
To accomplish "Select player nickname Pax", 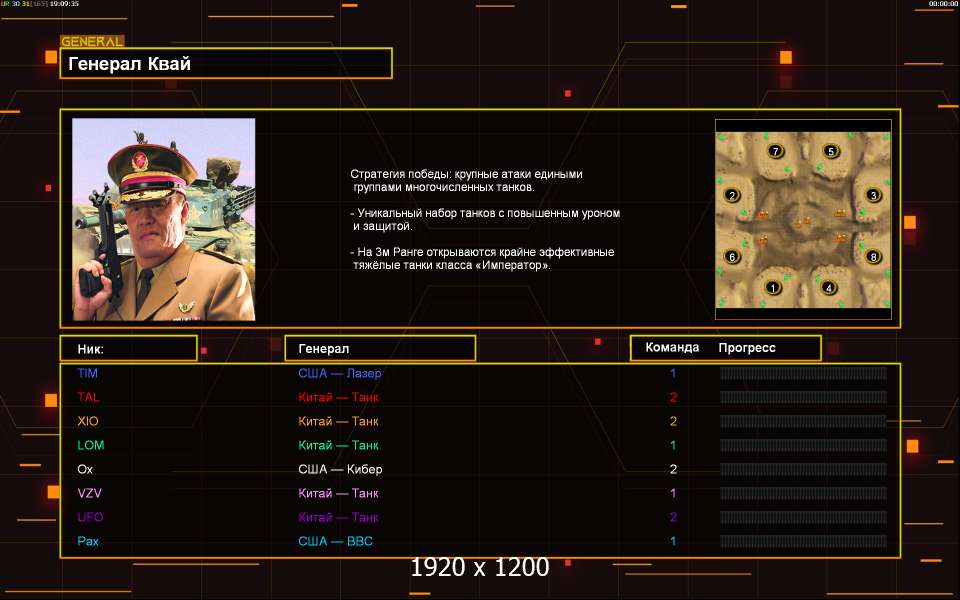I will pos(88,541).
